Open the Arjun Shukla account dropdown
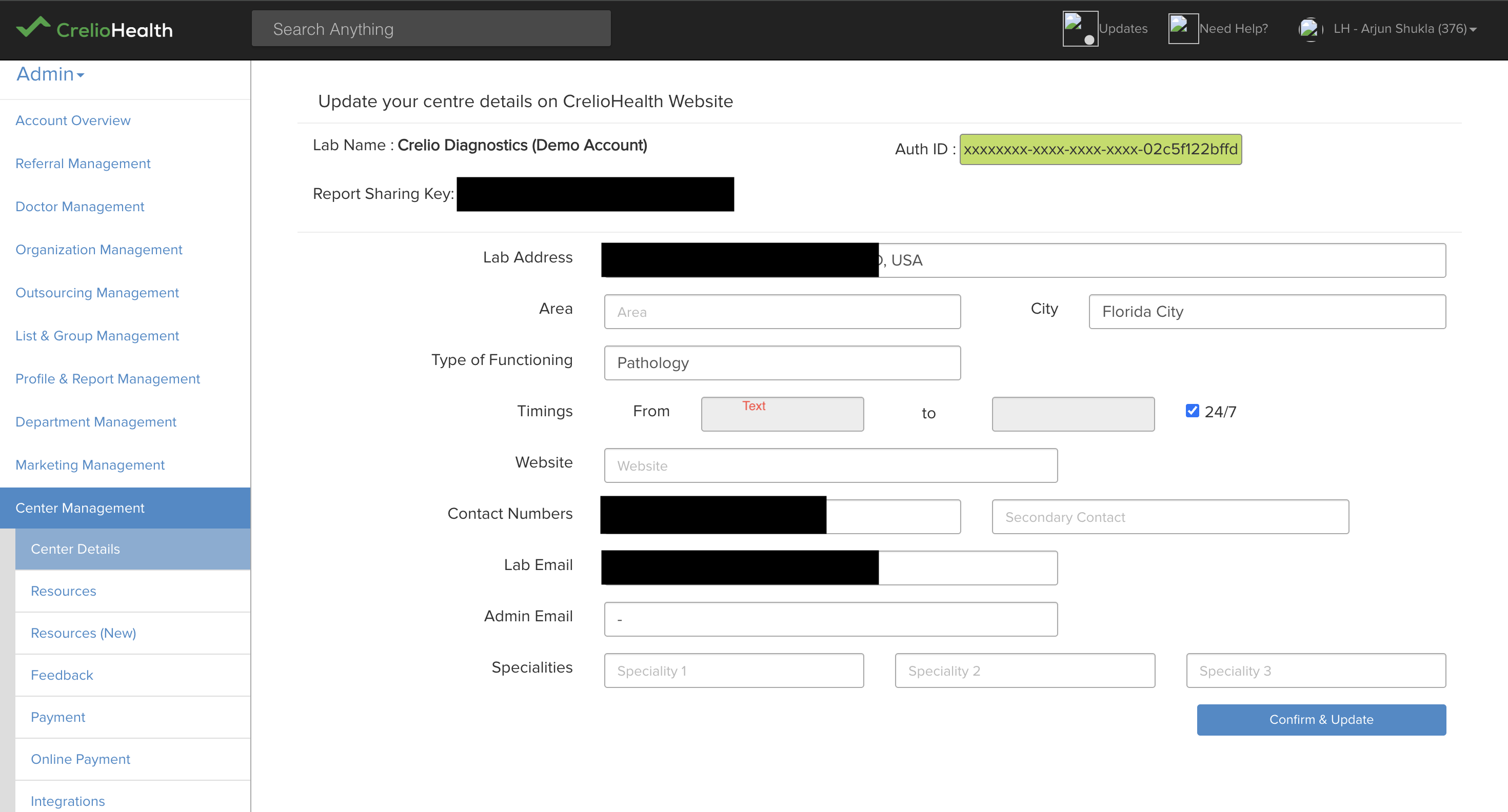The width and height of the screenshot is (1508, 812). pyautogui.click(x=1405, y=29)
